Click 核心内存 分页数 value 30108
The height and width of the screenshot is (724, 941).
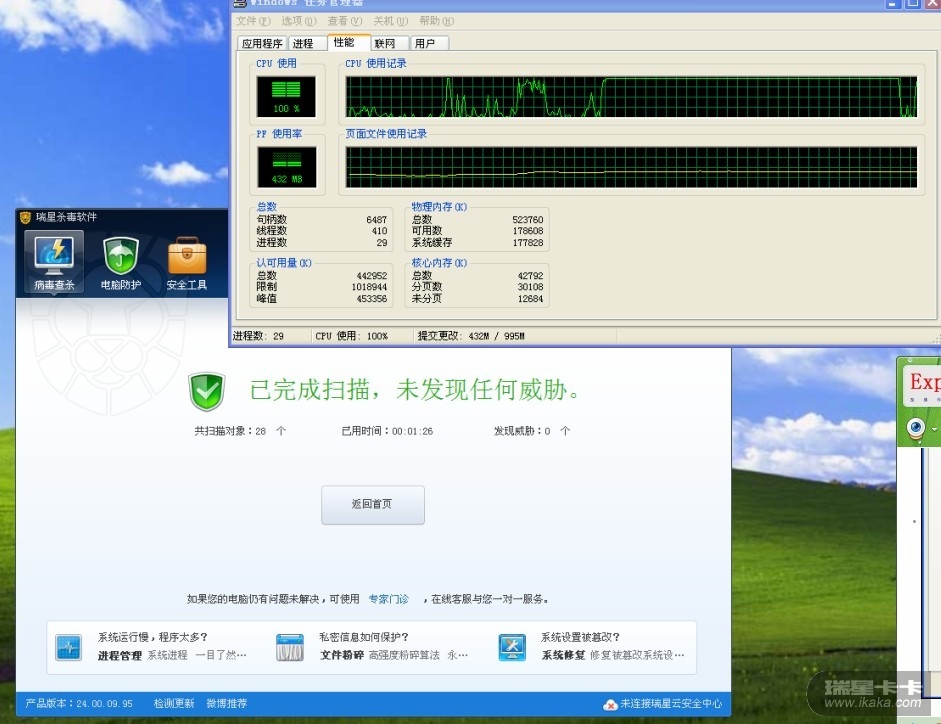coord(531,287)
